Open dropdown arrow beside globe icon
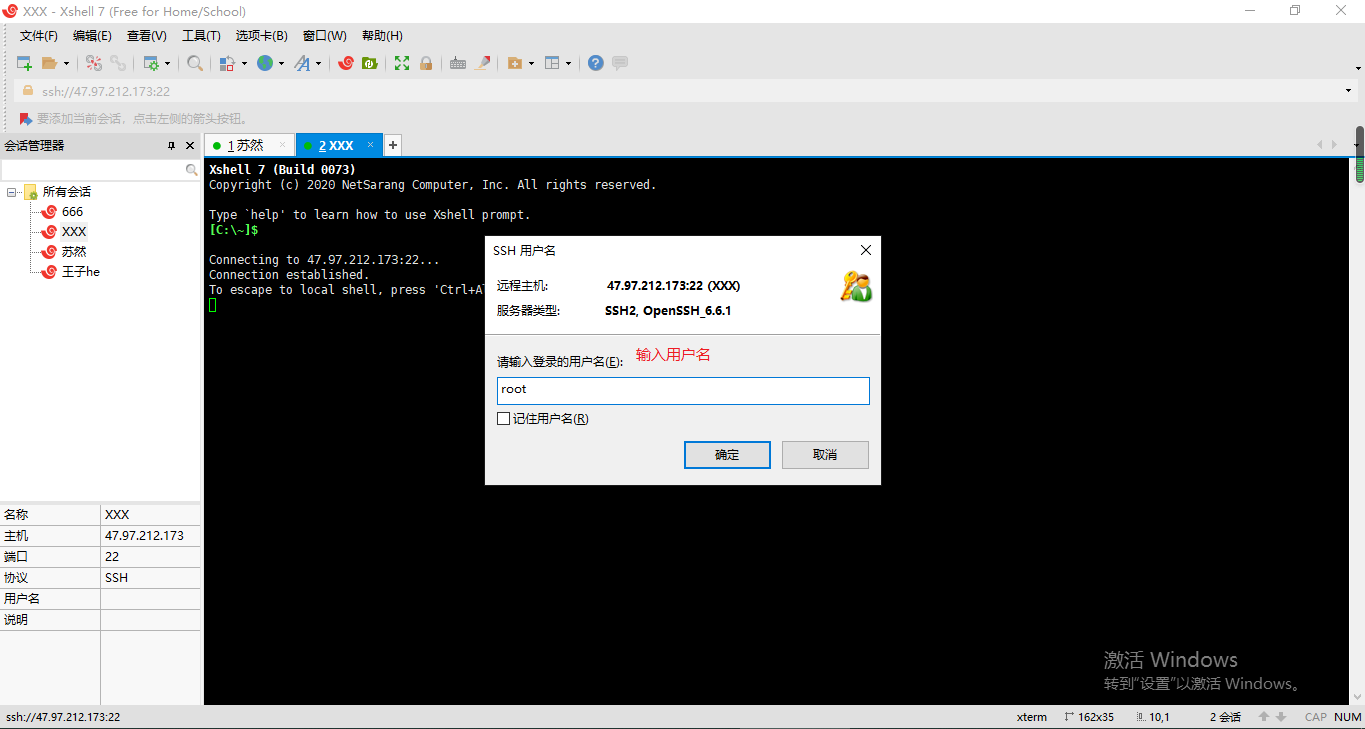 pos(282,63)
